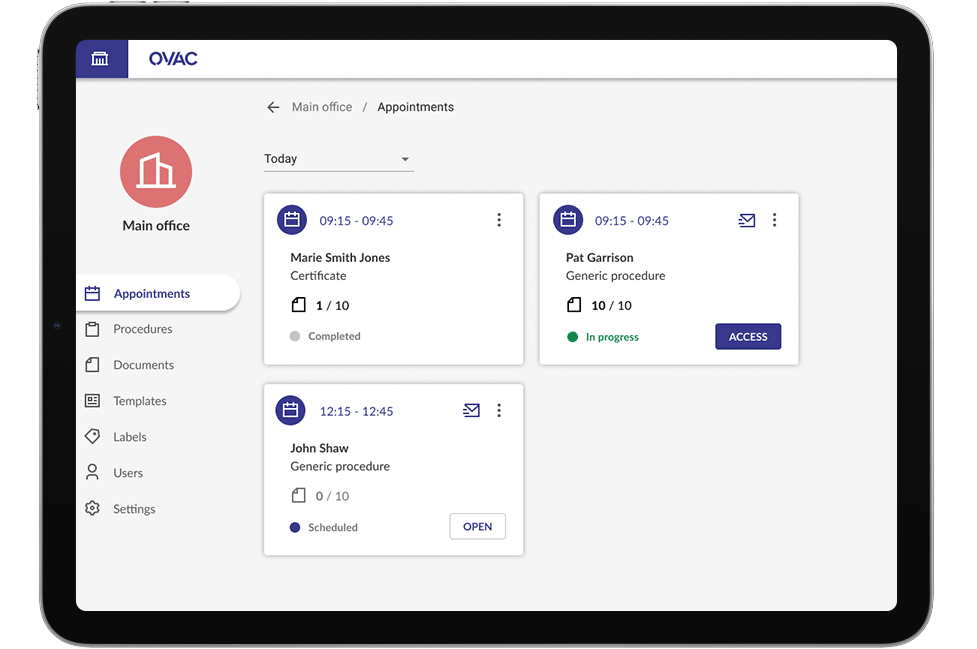Viewport: 977px width, 649px height.
Task: Expand the three-dot menu on John Shaw card
Action: pos(499,410)
